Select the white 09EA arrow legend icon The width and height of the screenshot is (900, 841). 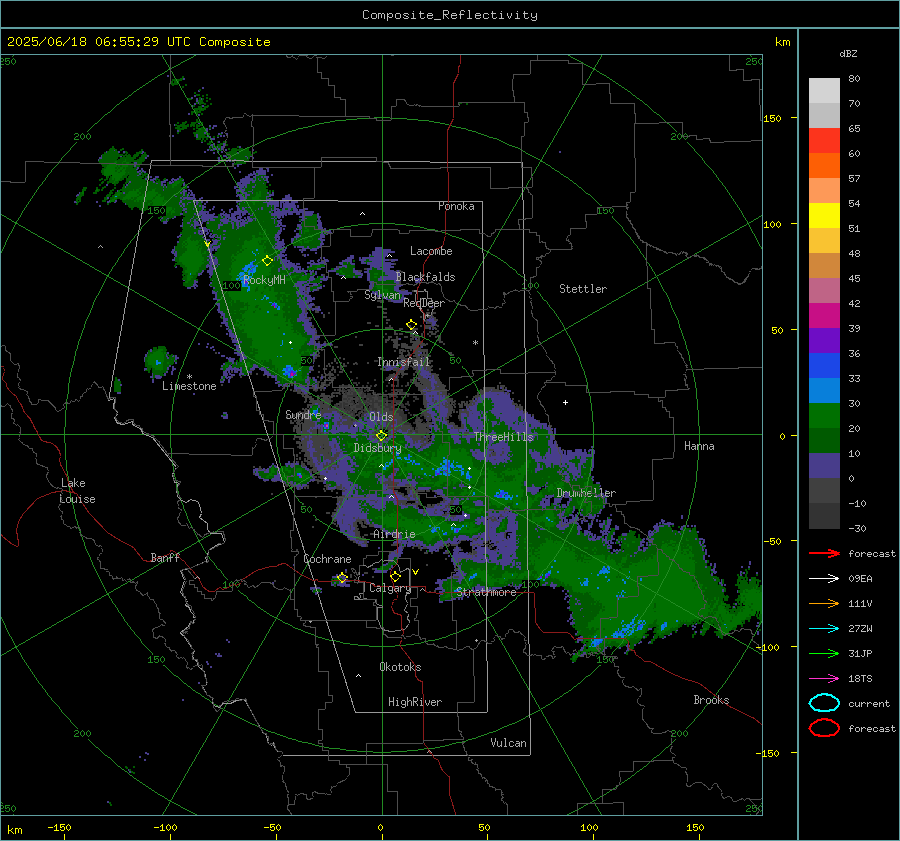tap(824, 579)
